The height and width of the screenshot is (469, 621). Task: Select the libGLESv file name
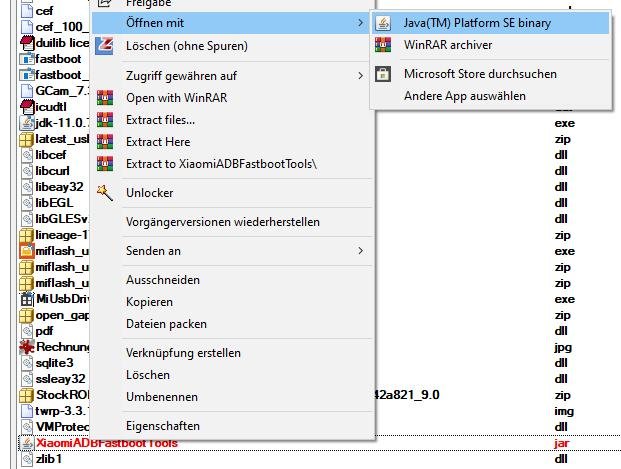[x=62, y=219]
